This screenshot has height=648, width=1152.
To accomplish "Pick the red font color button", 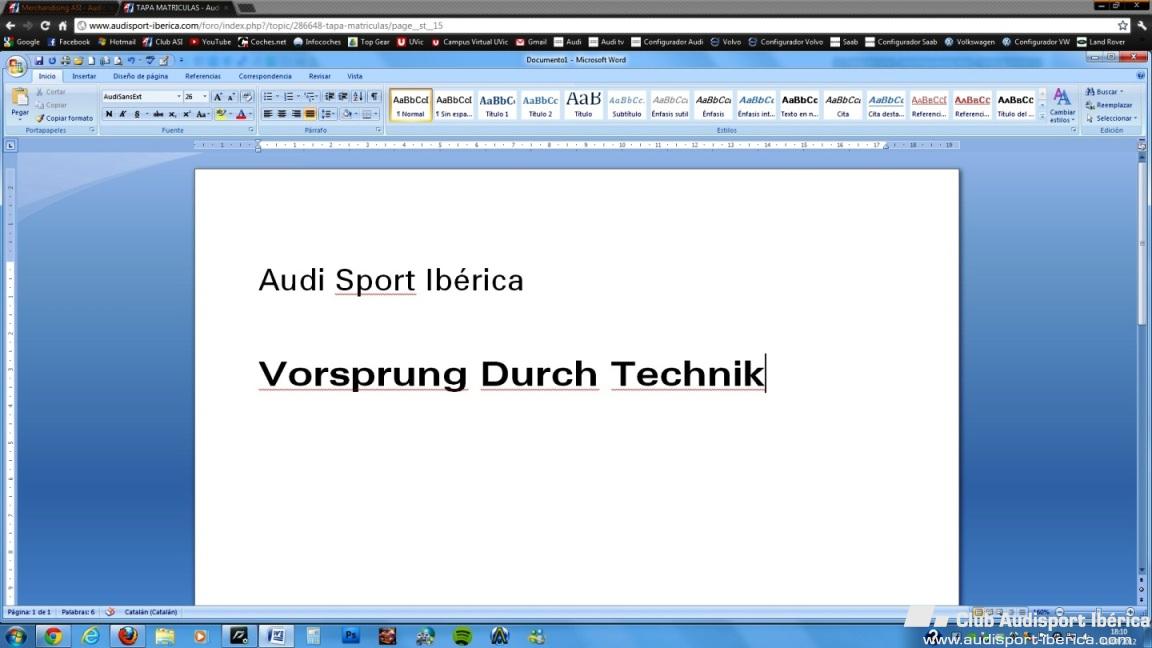I will click(241, 114).
